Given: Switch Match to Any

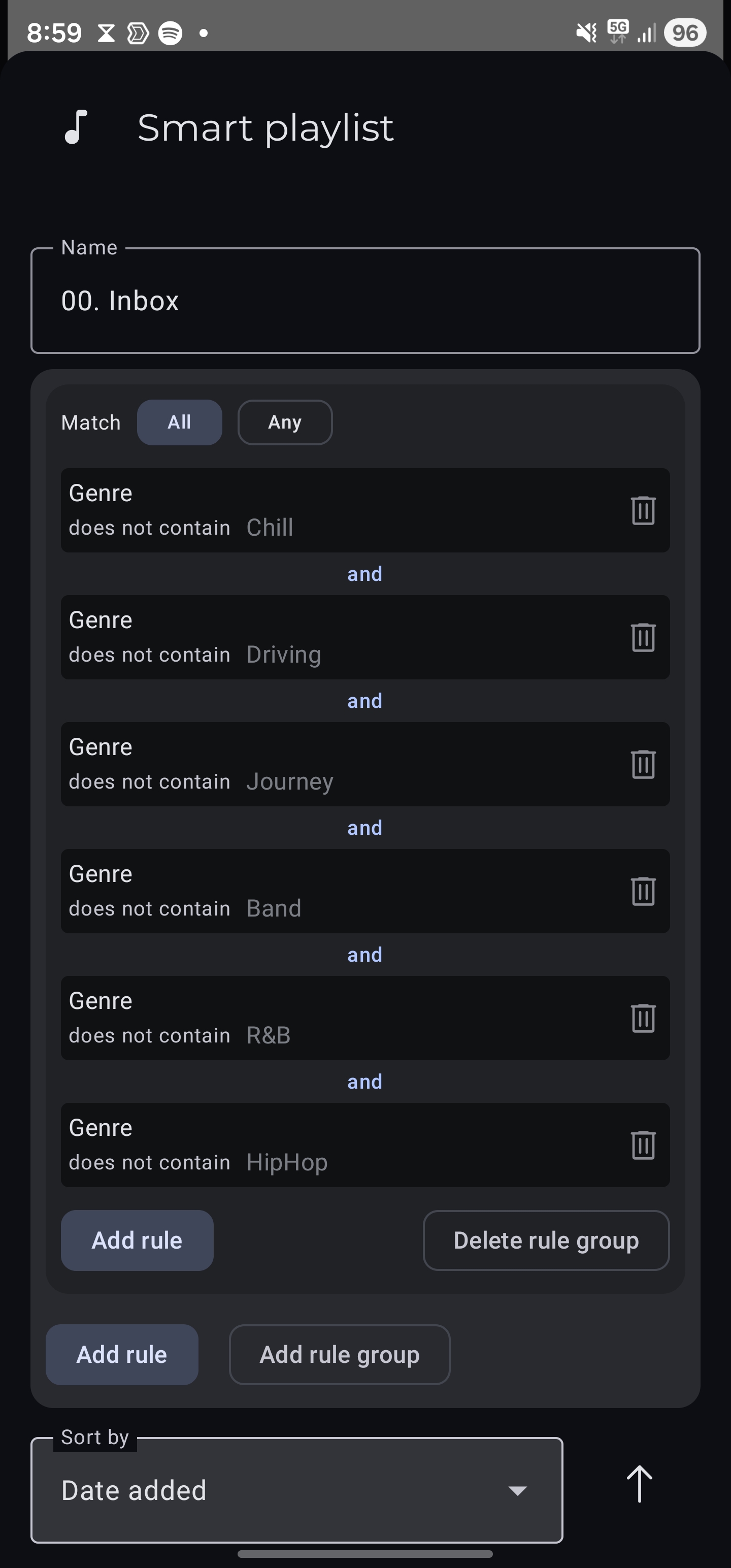Looking at the screenshot, I should [284, 422].
